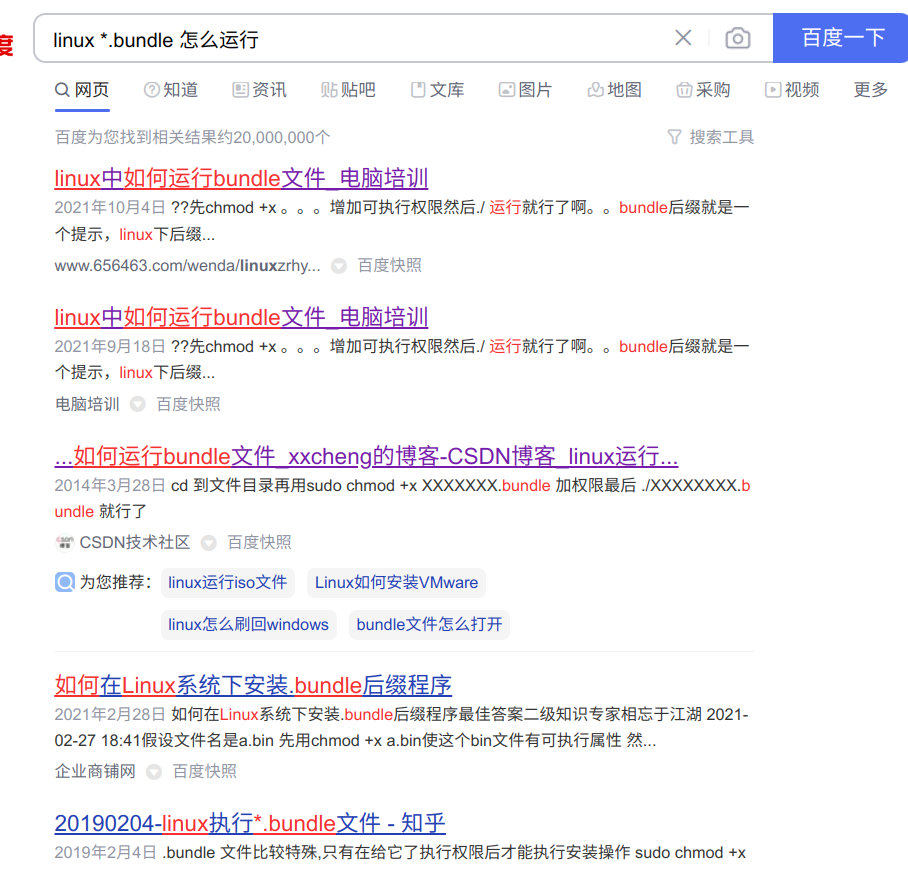The width and height of the screenshot is (908, 870).
Task: Open the 地图 tab
Action: coord(615,90)
